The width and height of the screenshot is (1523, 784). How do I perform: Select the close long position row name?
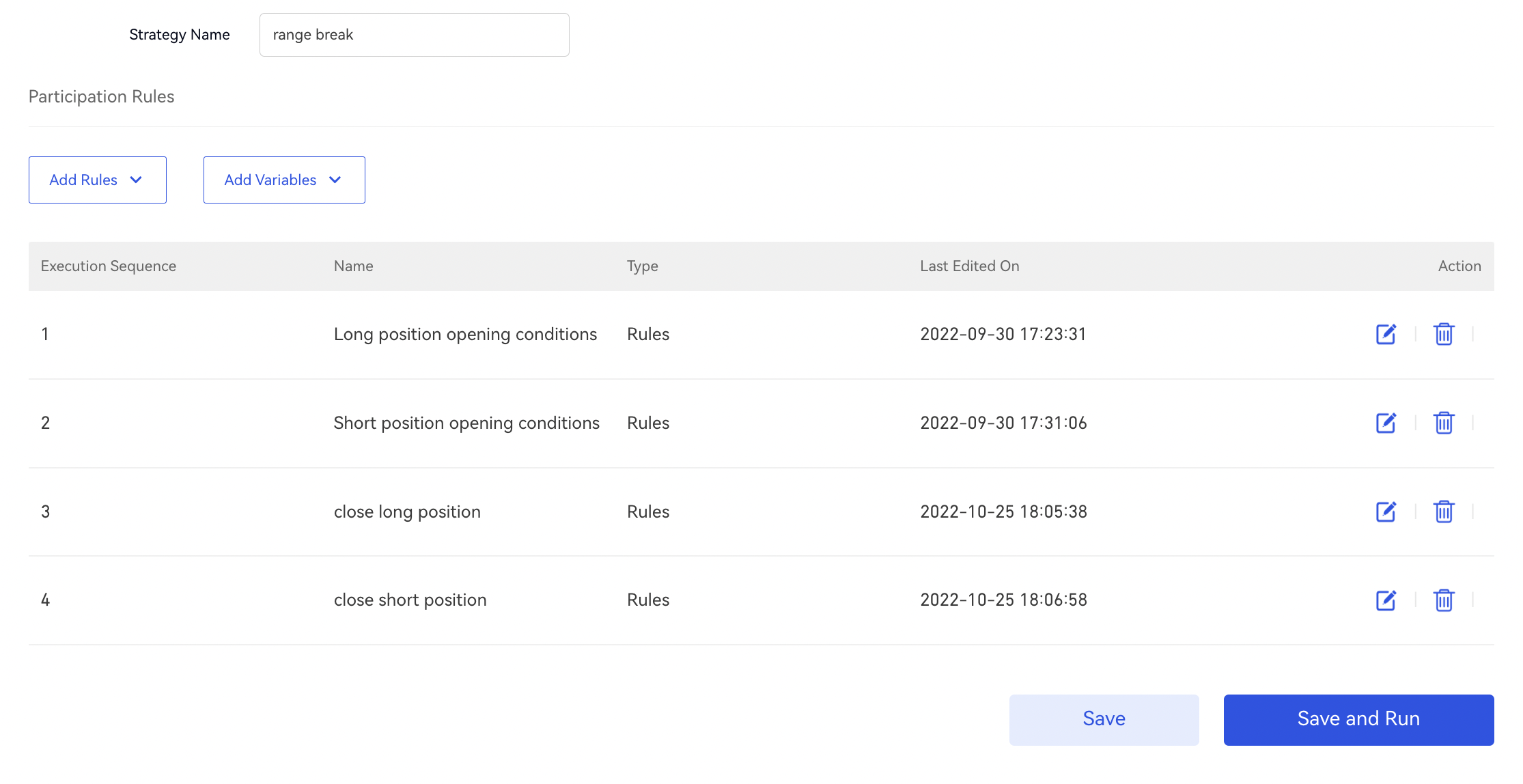click(407, 512)
